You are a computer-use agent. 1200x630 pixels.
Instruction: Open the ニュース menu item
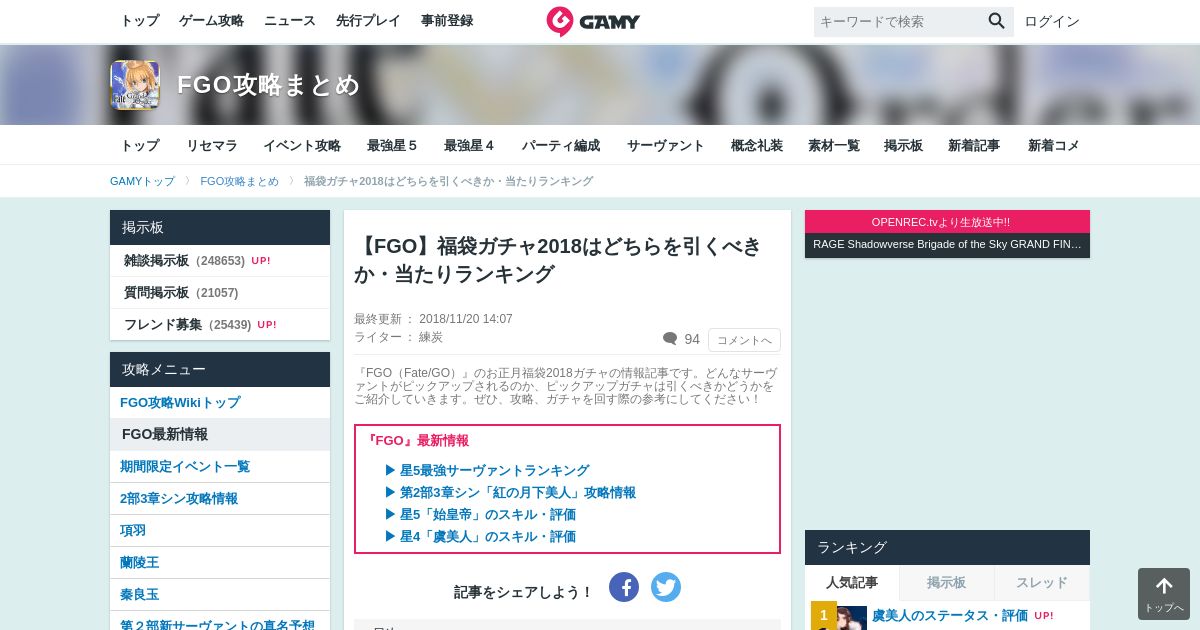[290, 21]
